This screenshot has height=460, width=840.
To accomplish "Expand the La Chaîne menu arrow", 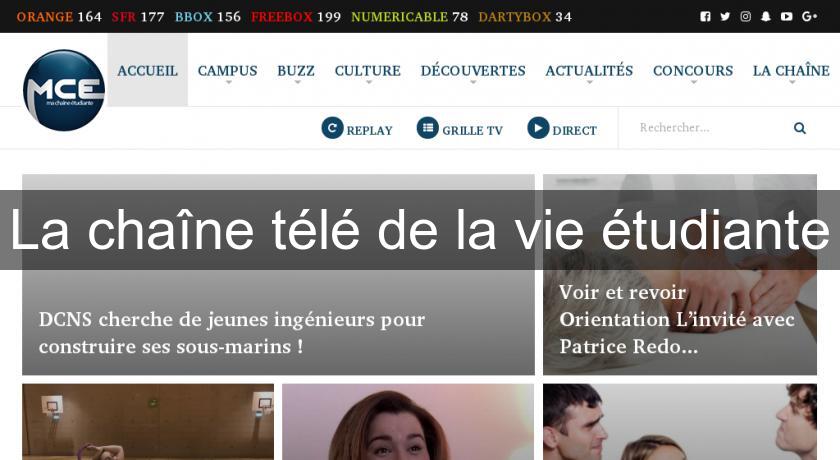I will [792, 82].
